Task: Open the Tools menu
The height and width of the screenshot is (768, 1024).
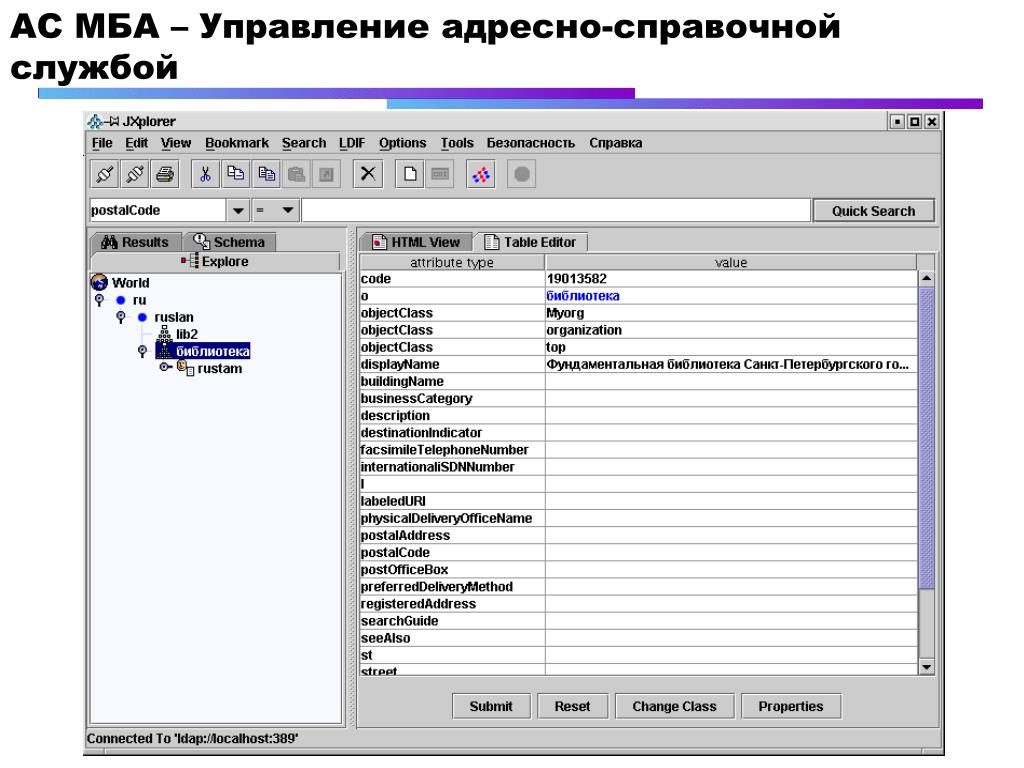Action: (456, 143)
